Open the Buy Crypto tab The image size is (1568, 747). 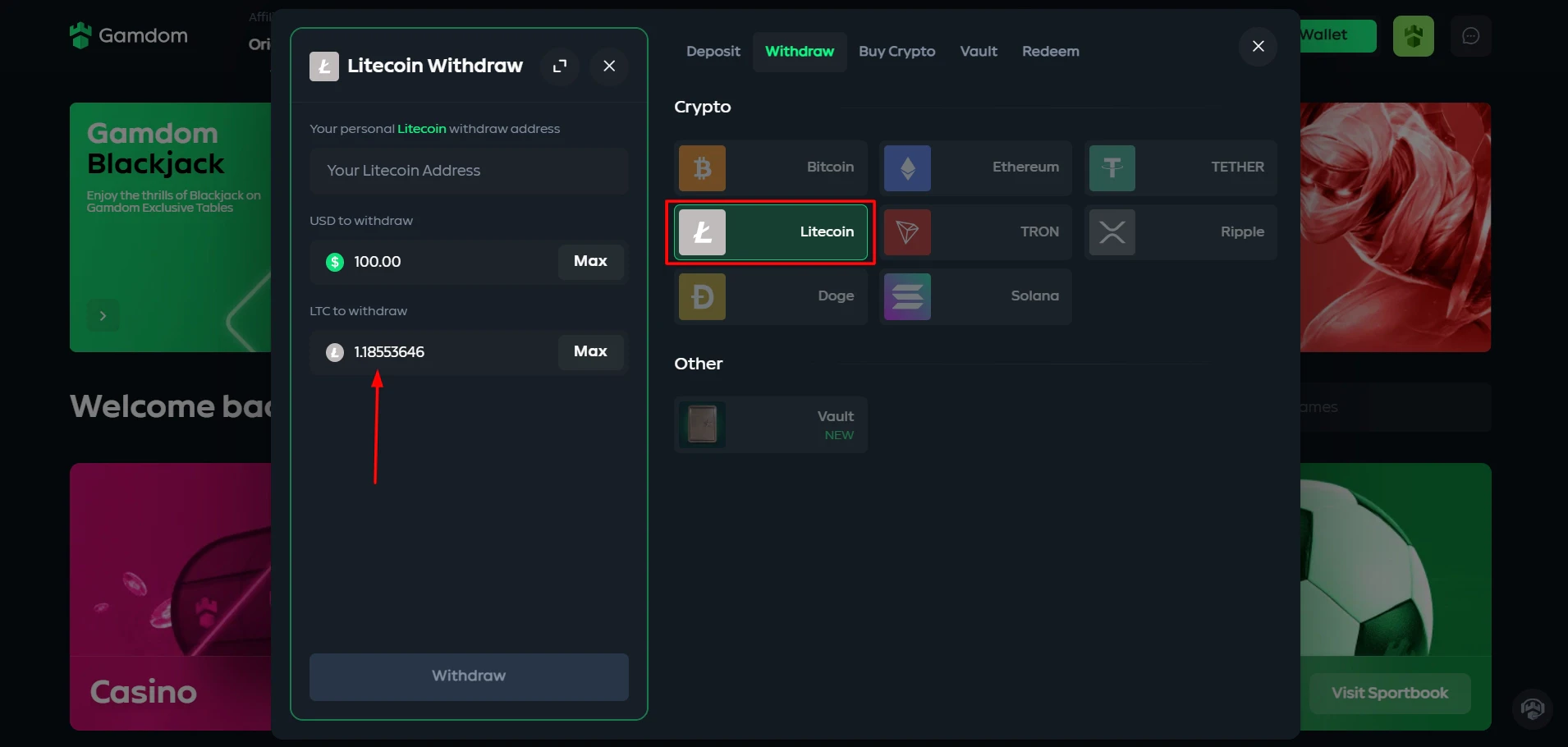pyautogui.click(x=896, y=52)
